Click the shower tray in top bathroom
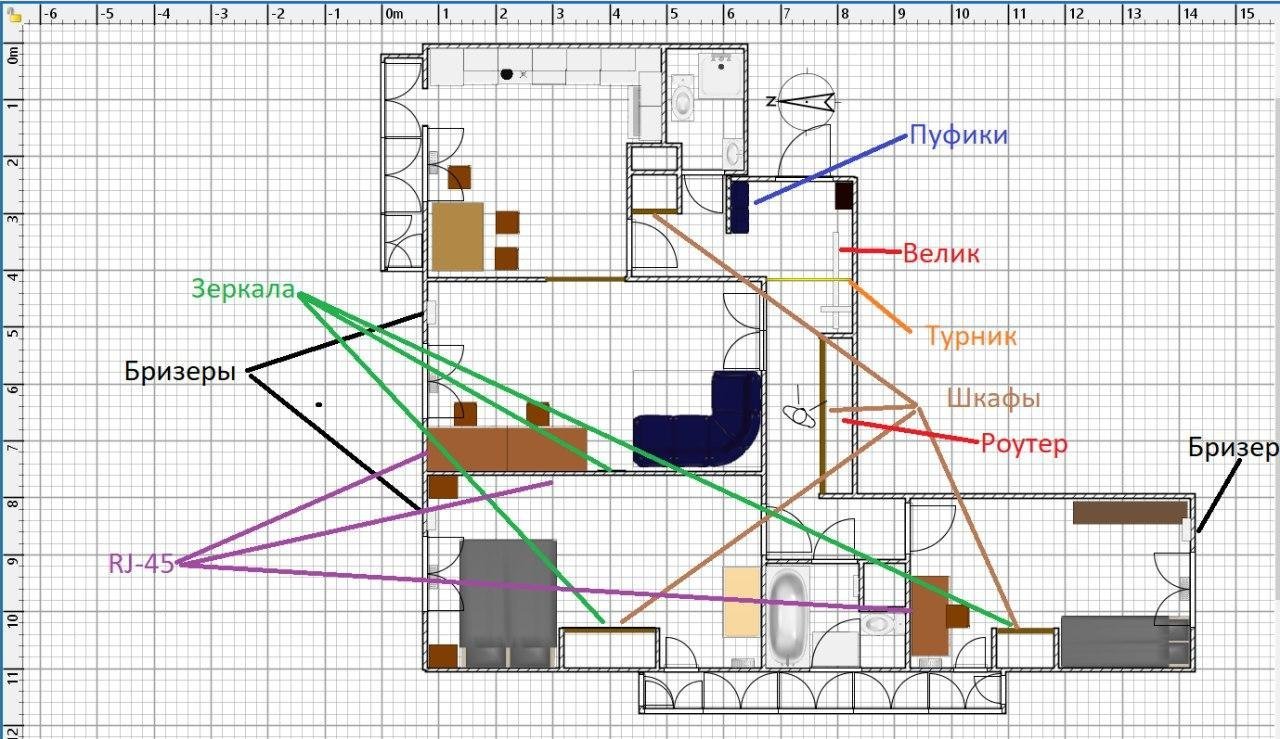Screen dimensions: 1280x739 [719, 74]
